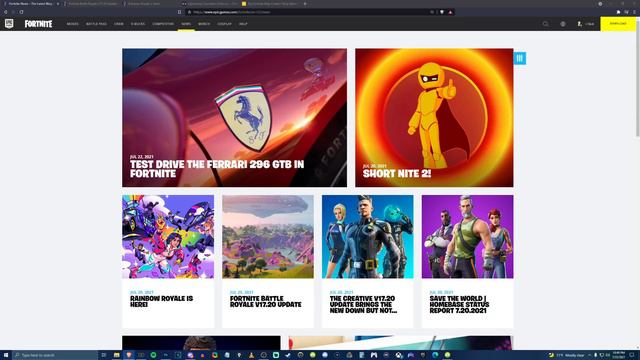
Task: Open Google Chrome from the taskbar
Action: point(215,355)
